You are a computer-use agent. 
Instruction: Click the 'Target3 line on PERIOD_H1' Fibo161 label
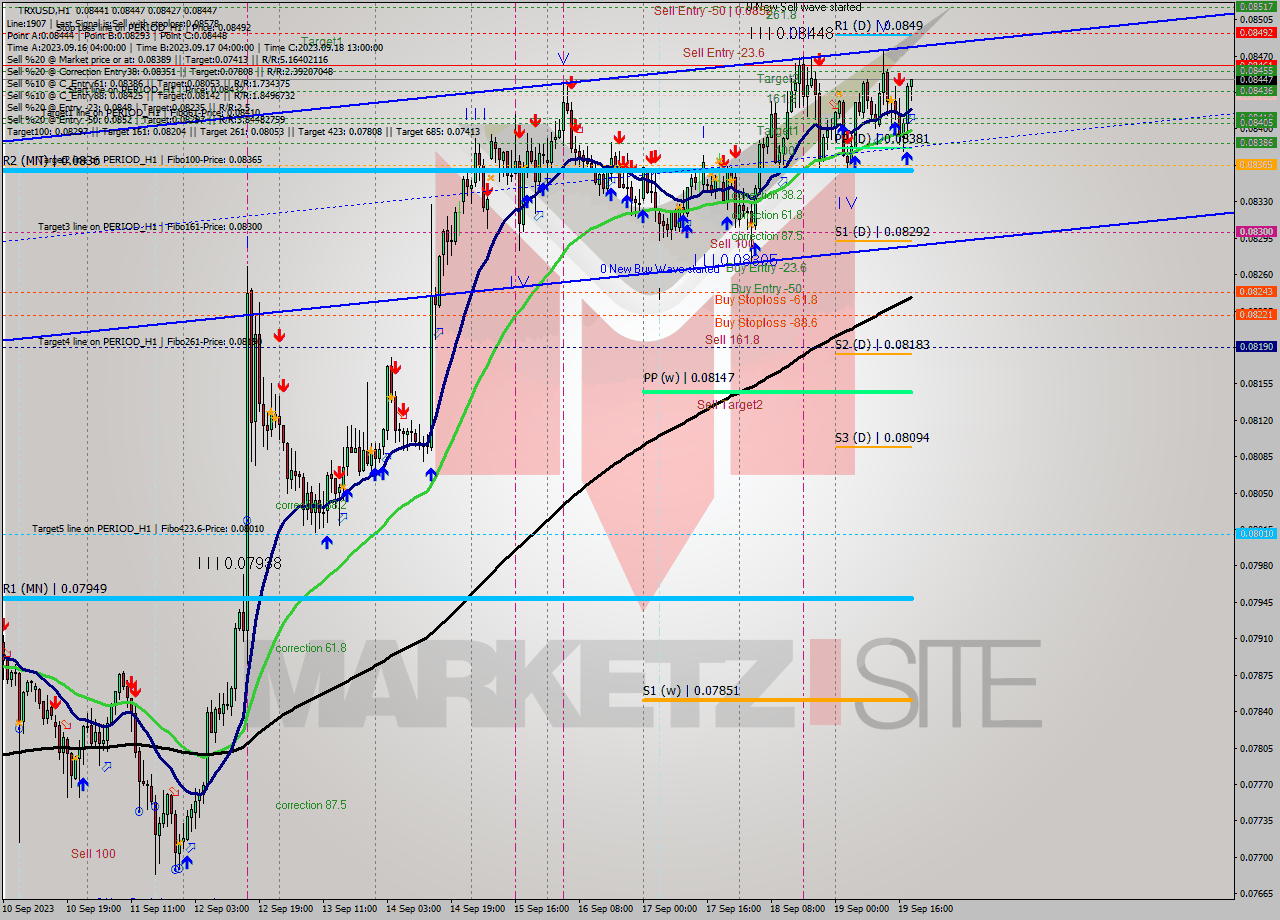point(150,227)
